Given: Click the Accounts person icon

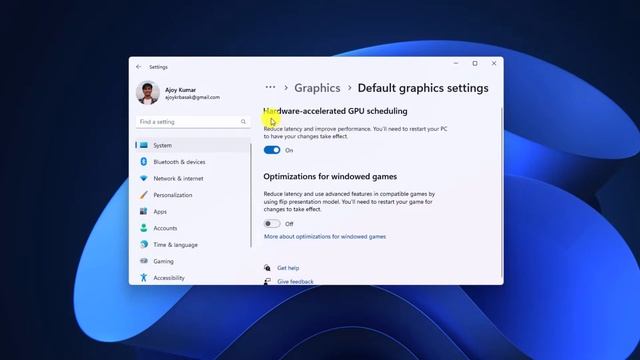Looking at the screenshot, I should coord(144,228).
